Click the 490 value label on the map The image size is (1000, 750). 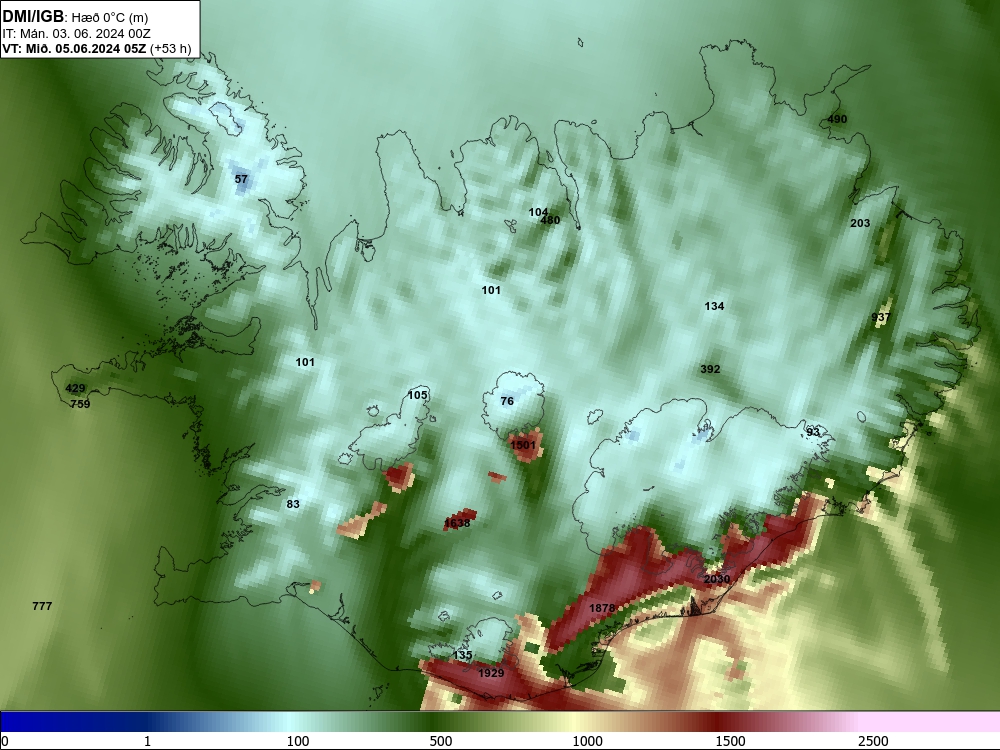click(x=837, y=119)
